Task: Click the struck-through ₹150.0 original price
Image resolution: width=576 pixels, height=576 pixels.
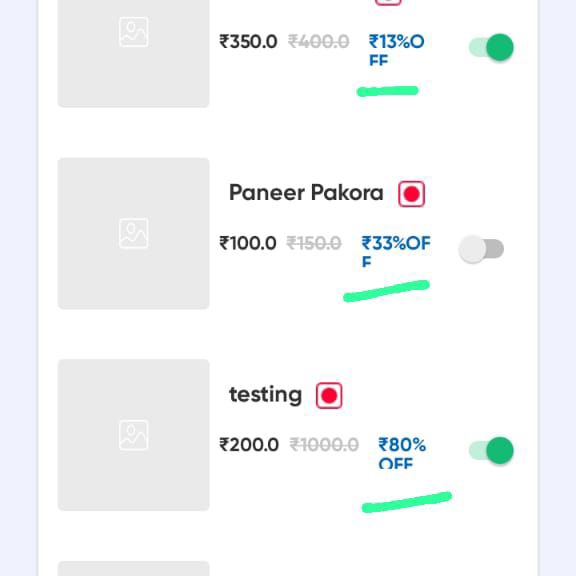Action: 314,243
